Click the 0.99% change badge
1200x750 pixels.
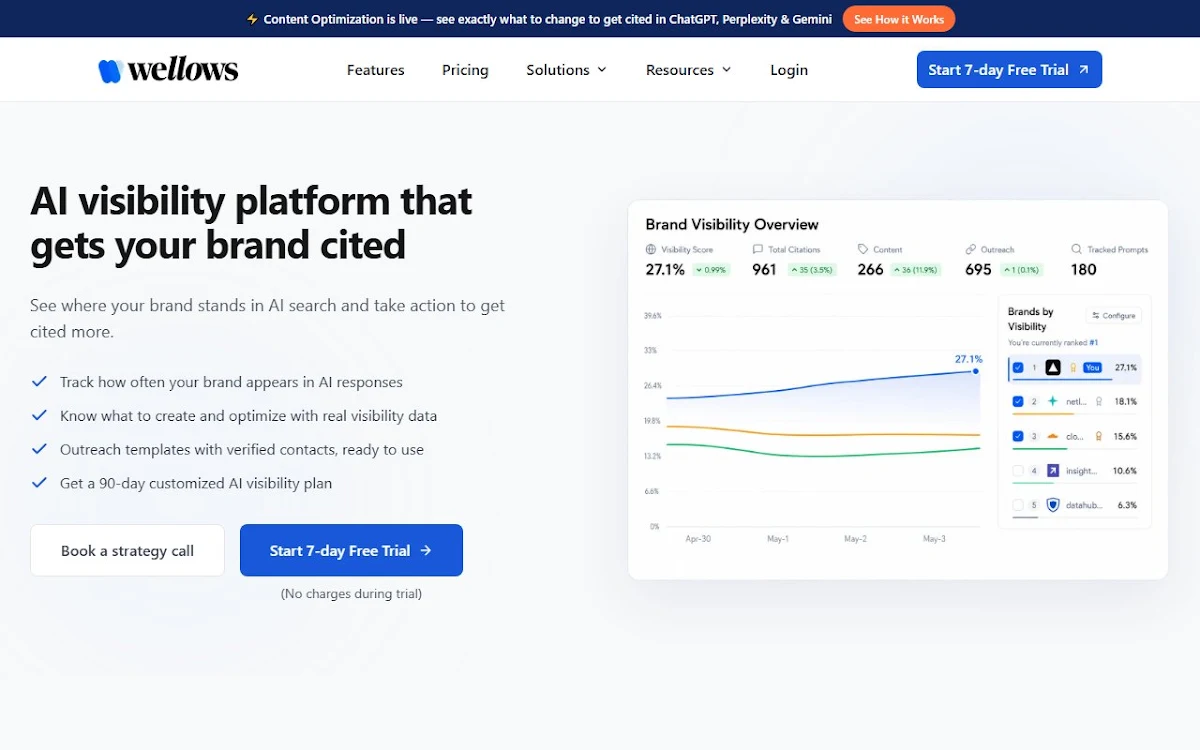click(x=711, y=269)
